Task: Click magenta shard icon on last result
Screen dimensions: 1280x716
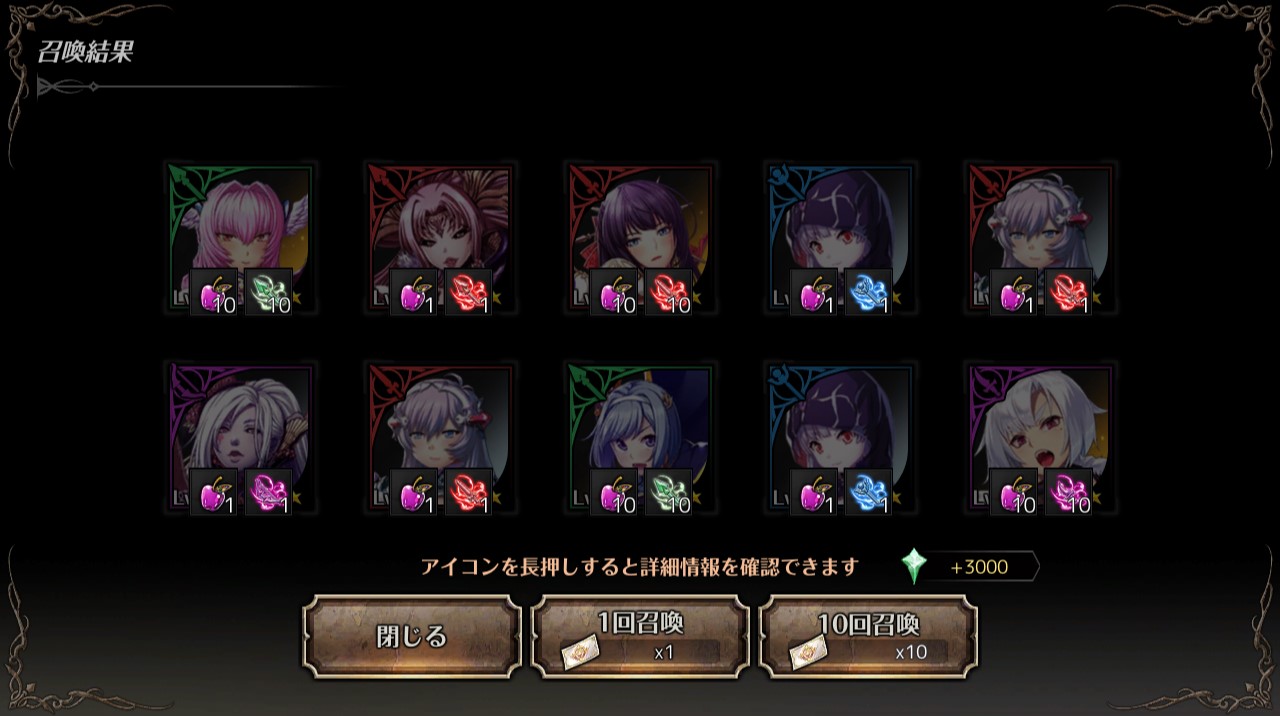Action: [x=1069, y=493]
